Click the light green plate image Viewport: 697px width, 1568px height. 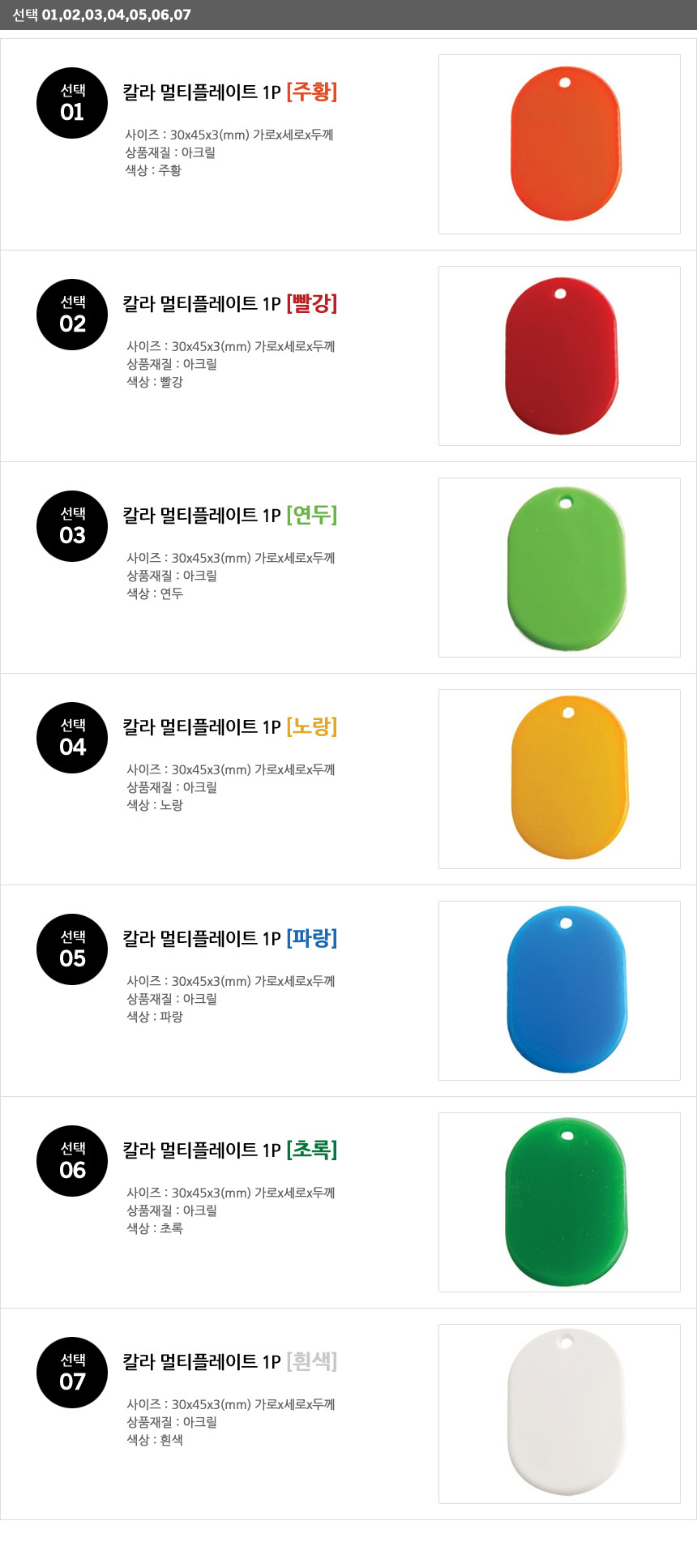pos(566,568)
